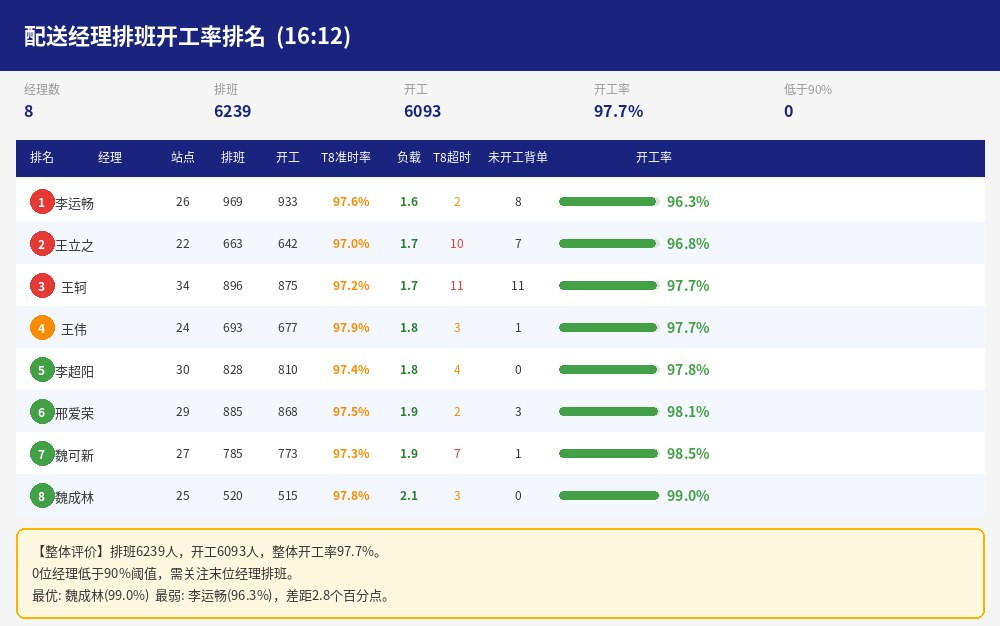The width and height of the screenshot is (1000, 626).
Task: Click the red rank 3 badge
Action: click(42, 286)
